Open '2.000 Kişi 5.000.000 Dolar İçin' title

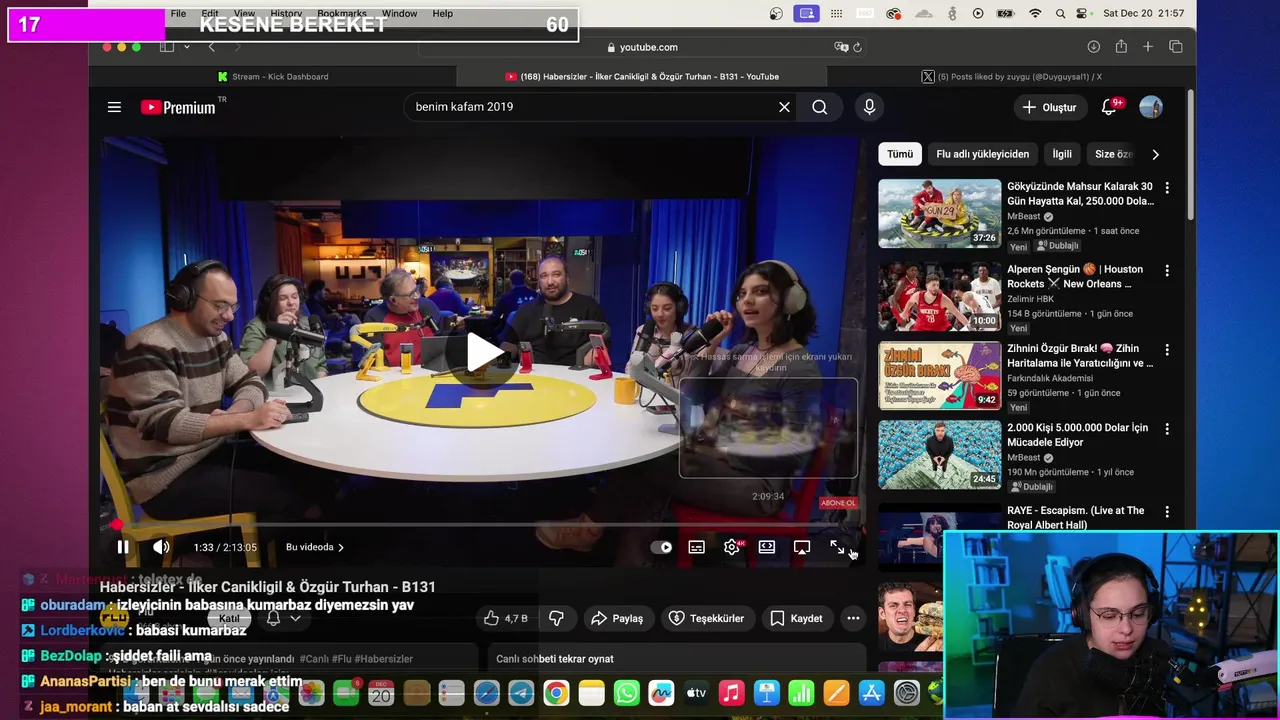tap(1077, 435)
